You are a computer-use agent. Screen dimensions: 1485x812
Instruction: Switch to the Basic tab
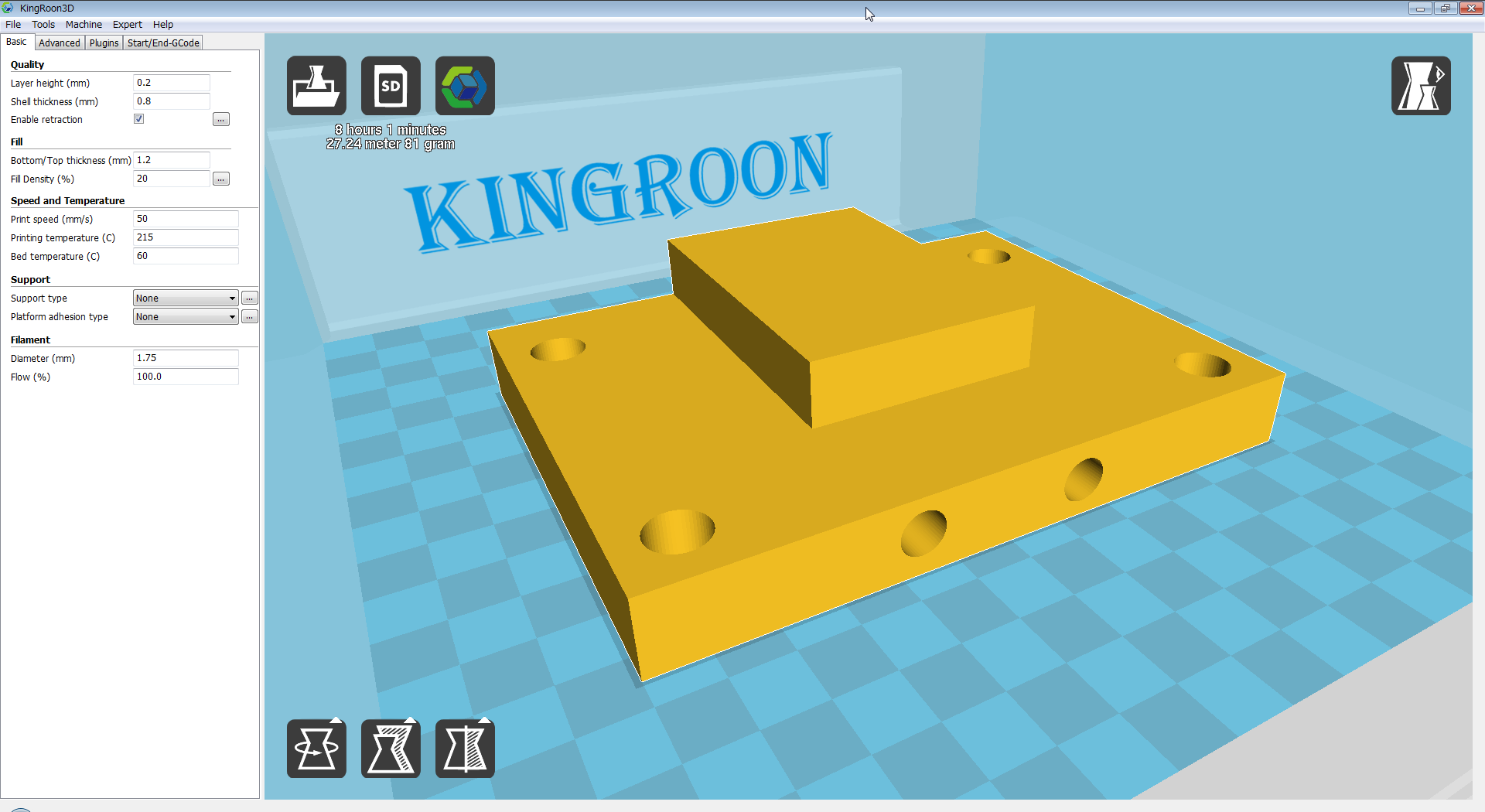tap(16, 42)
